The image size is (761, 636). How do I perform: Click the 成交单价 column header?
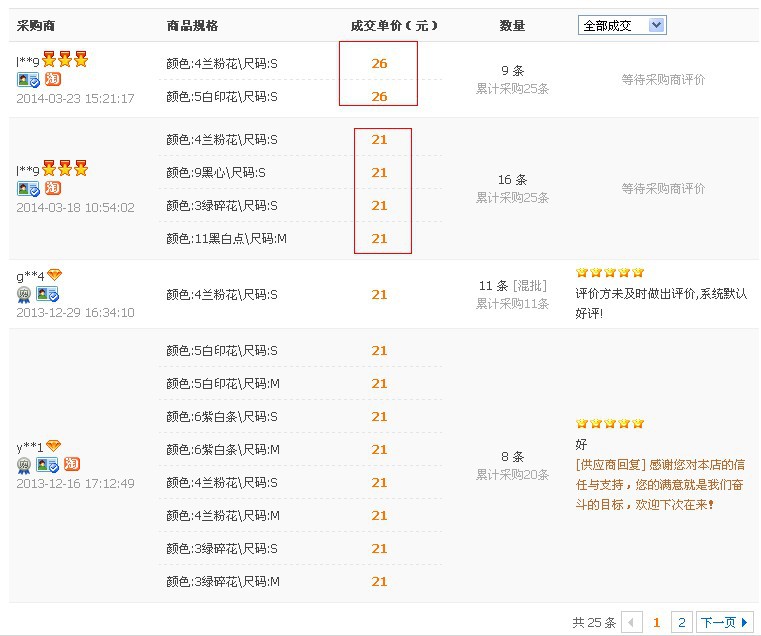pos(394,25)
